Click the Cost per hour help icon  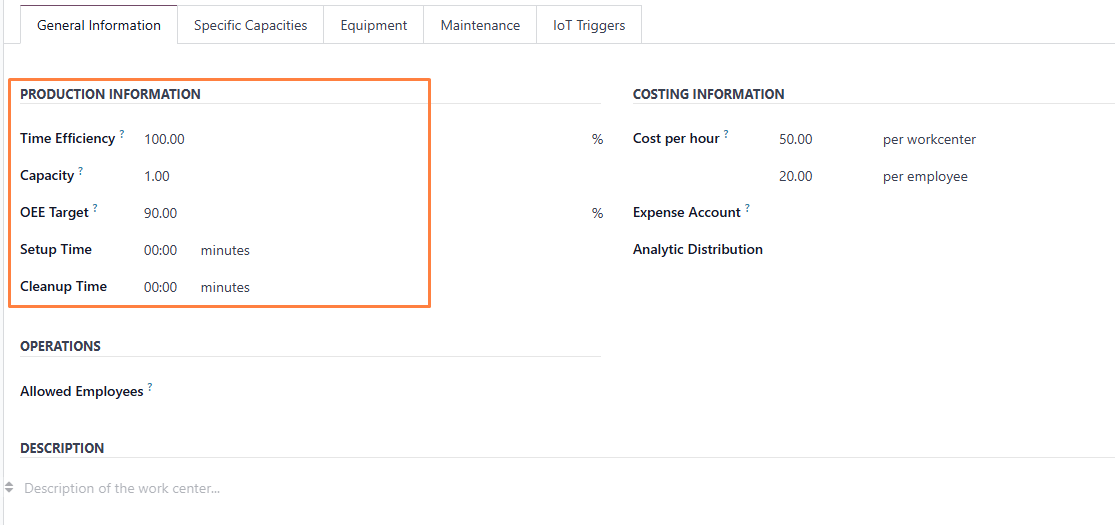click(x=726, y=134)
